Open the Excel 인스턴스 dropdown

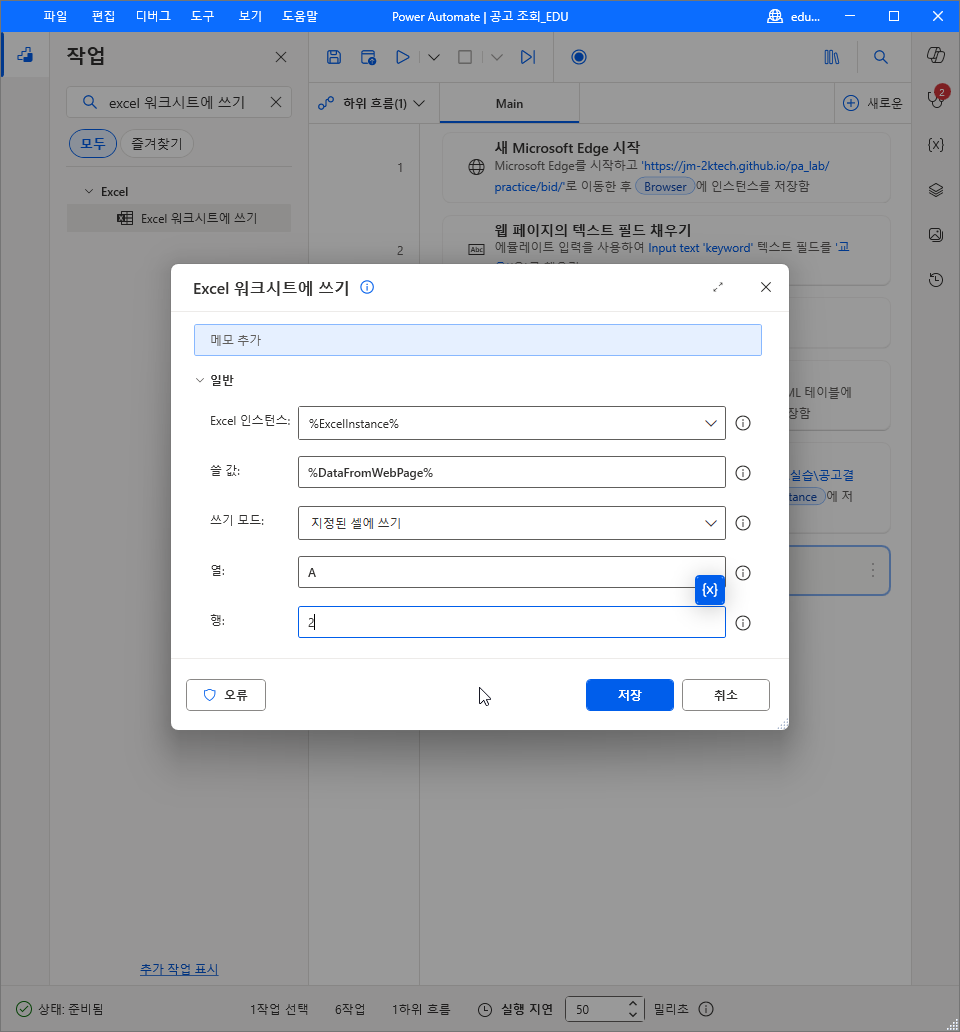512,423
